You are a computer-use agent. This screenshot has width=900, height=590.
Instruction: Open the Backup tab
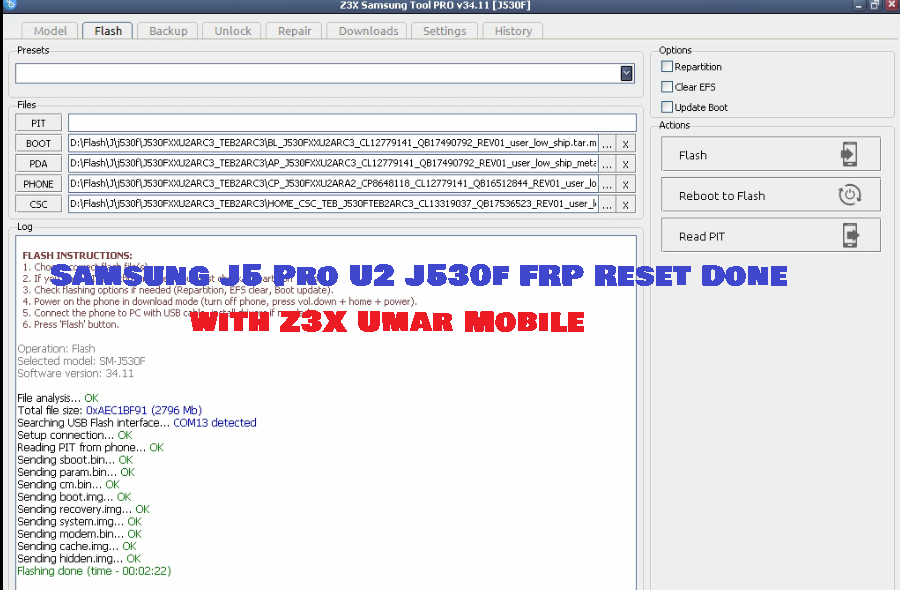click(x=168, y=31)
